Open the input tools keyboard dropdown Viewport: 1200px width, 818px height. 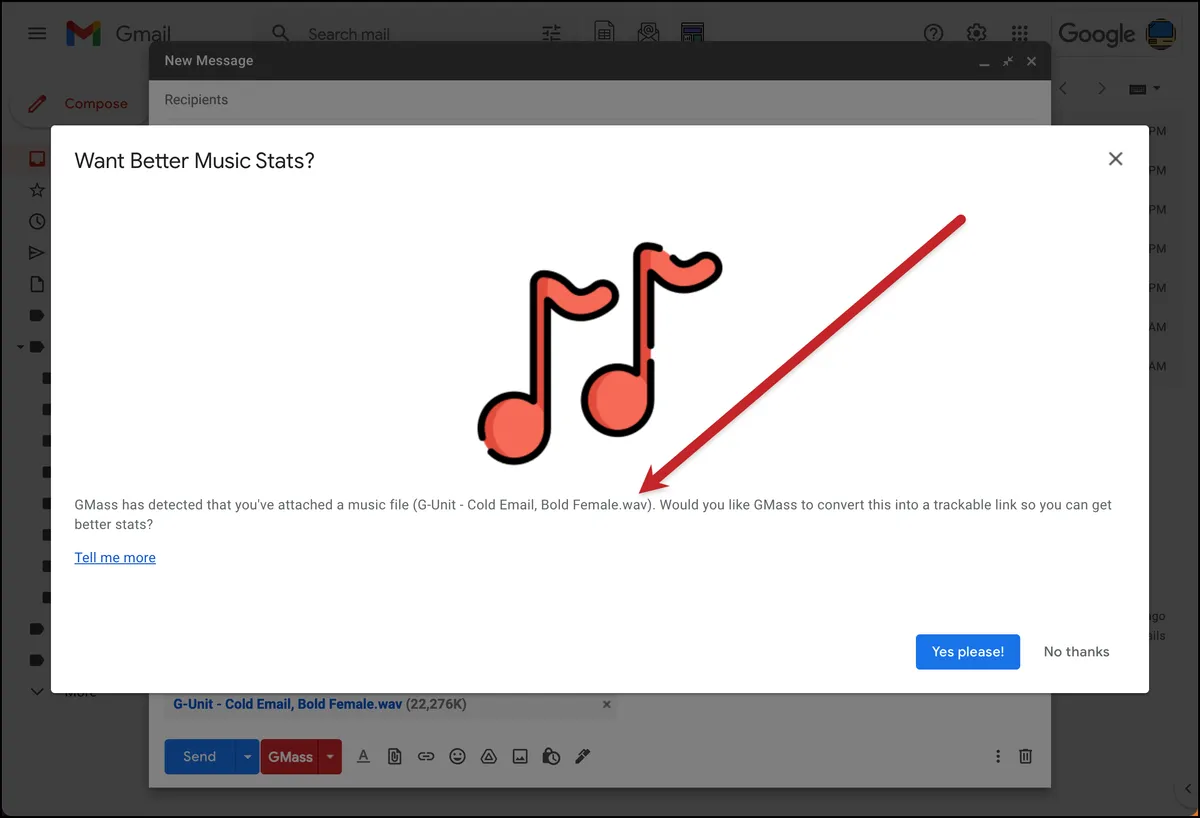1144,89
